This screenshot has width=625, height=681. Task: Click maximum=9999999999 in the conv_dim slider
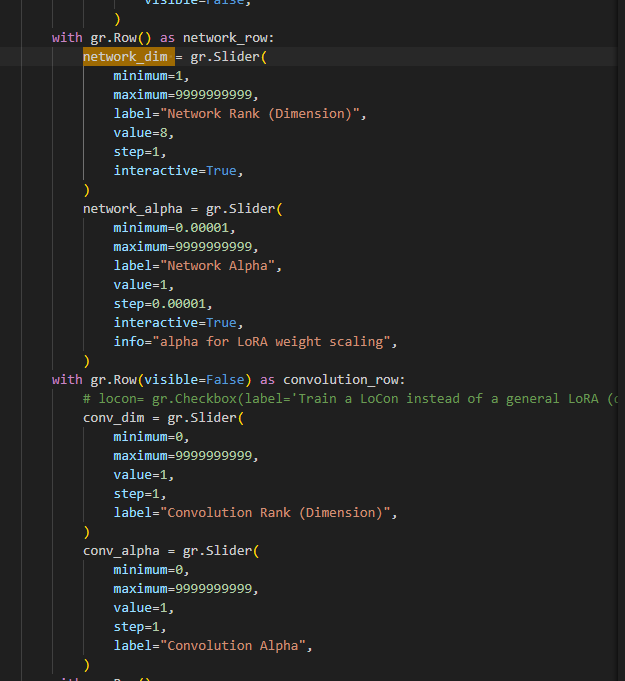coord(183,456)
